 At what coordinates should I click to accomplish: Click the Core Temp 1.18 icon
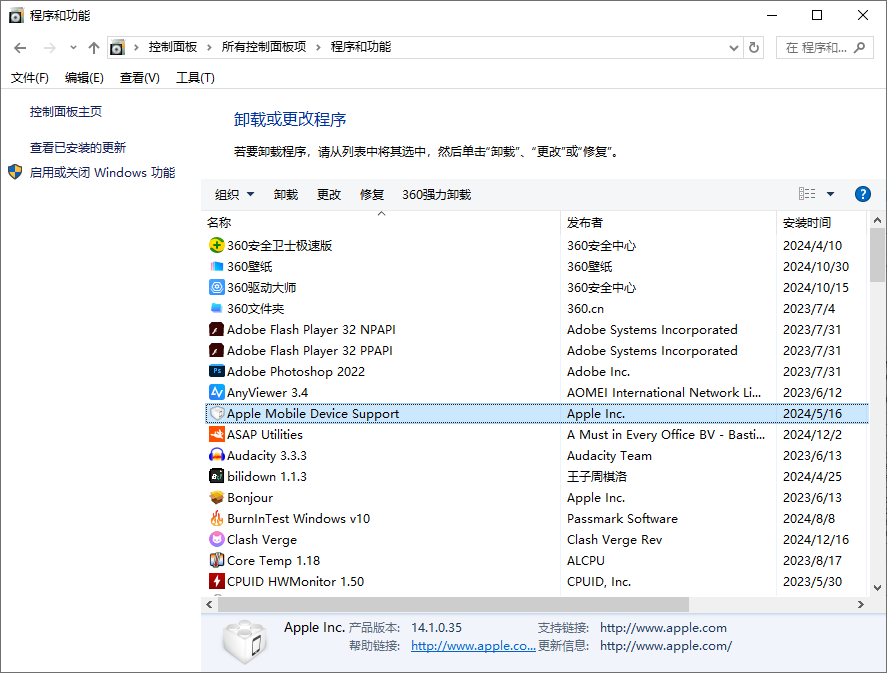coord(216,560)
